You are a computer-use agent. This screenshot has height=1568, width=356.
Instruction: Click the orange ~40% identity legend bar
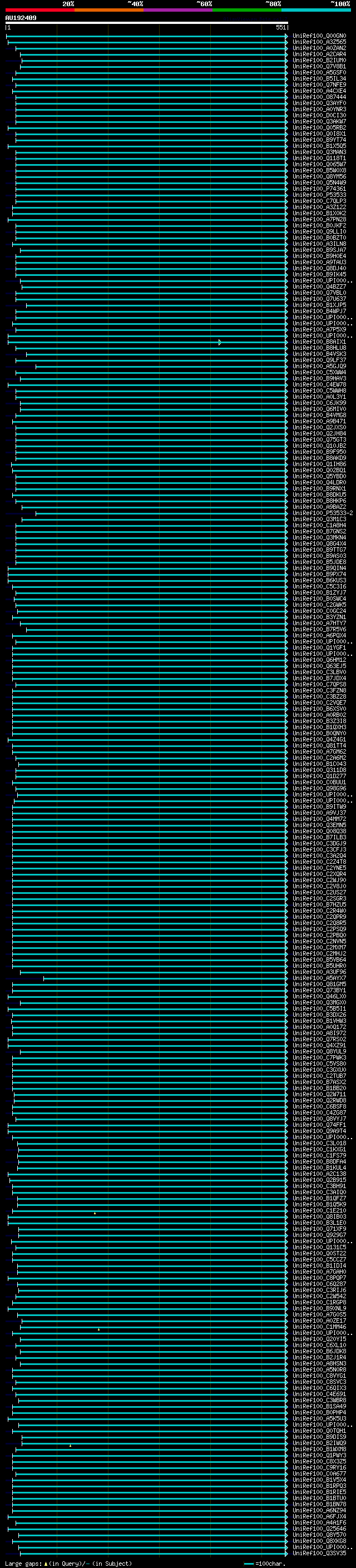click(x=109, y=10)
